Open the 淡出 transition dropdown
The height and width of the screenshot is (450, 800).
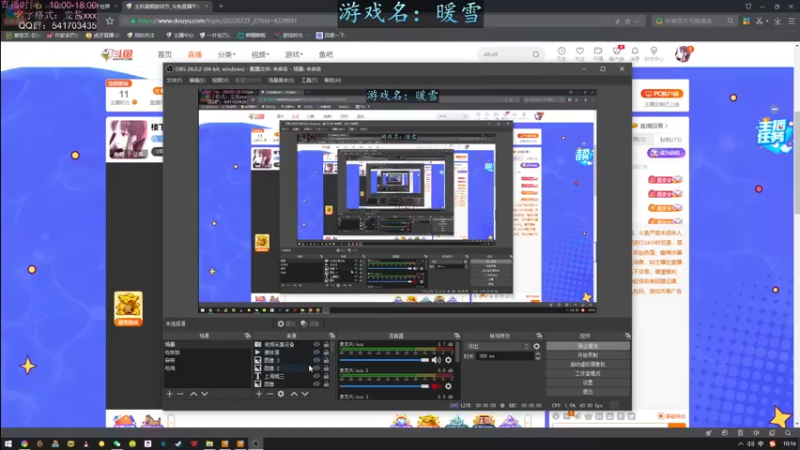pyautogui.click(x=497, y=346)
